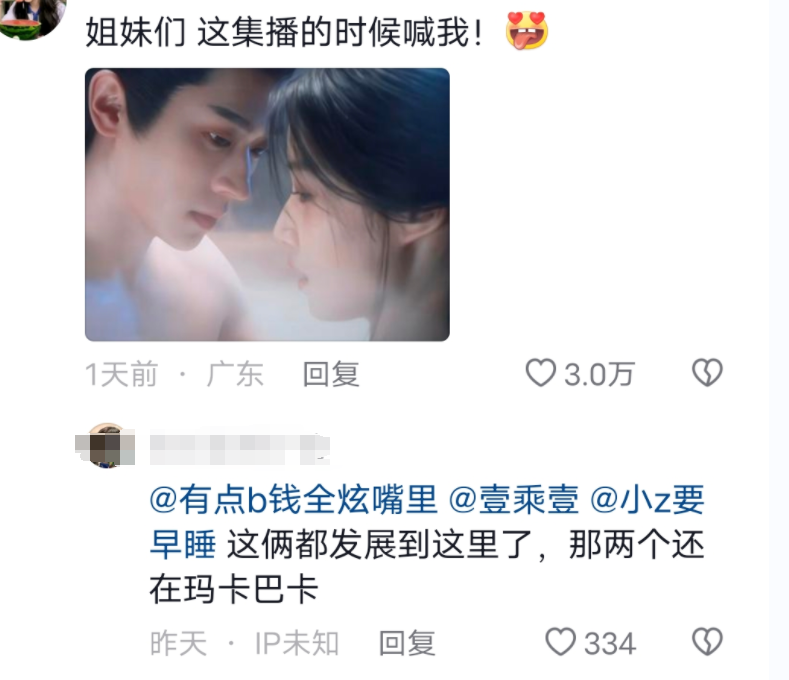Tap the 3.0万 like count
Image resolution: width=789 pixels, height=680 pixels.
click(599, 375)
